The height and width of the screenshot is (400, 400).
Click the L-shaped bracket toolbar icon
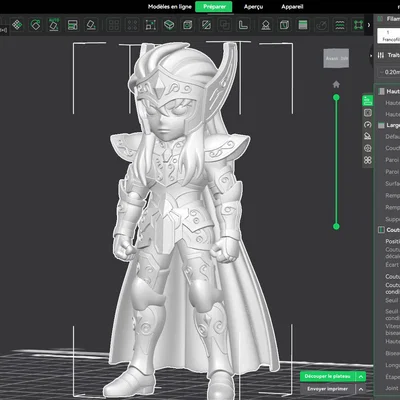243,25
